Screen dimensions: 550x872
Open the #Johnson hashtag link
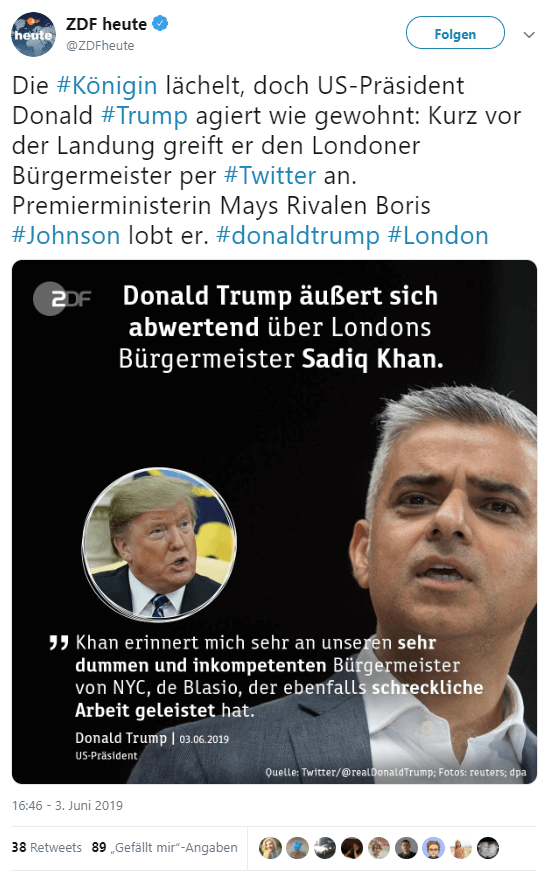[x=66, y=236]
